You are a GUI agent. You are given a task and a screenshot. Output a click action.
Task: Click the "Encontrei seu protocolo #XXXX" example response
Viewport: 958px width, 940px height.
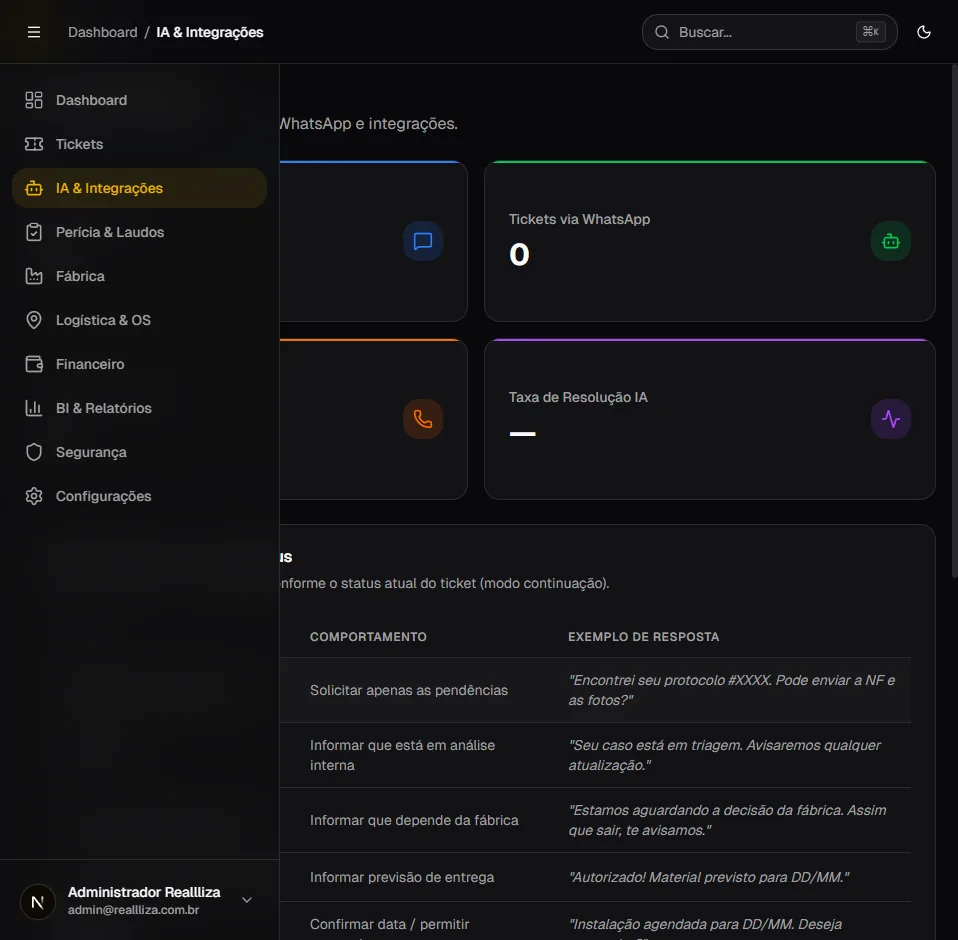pos(732,690)
